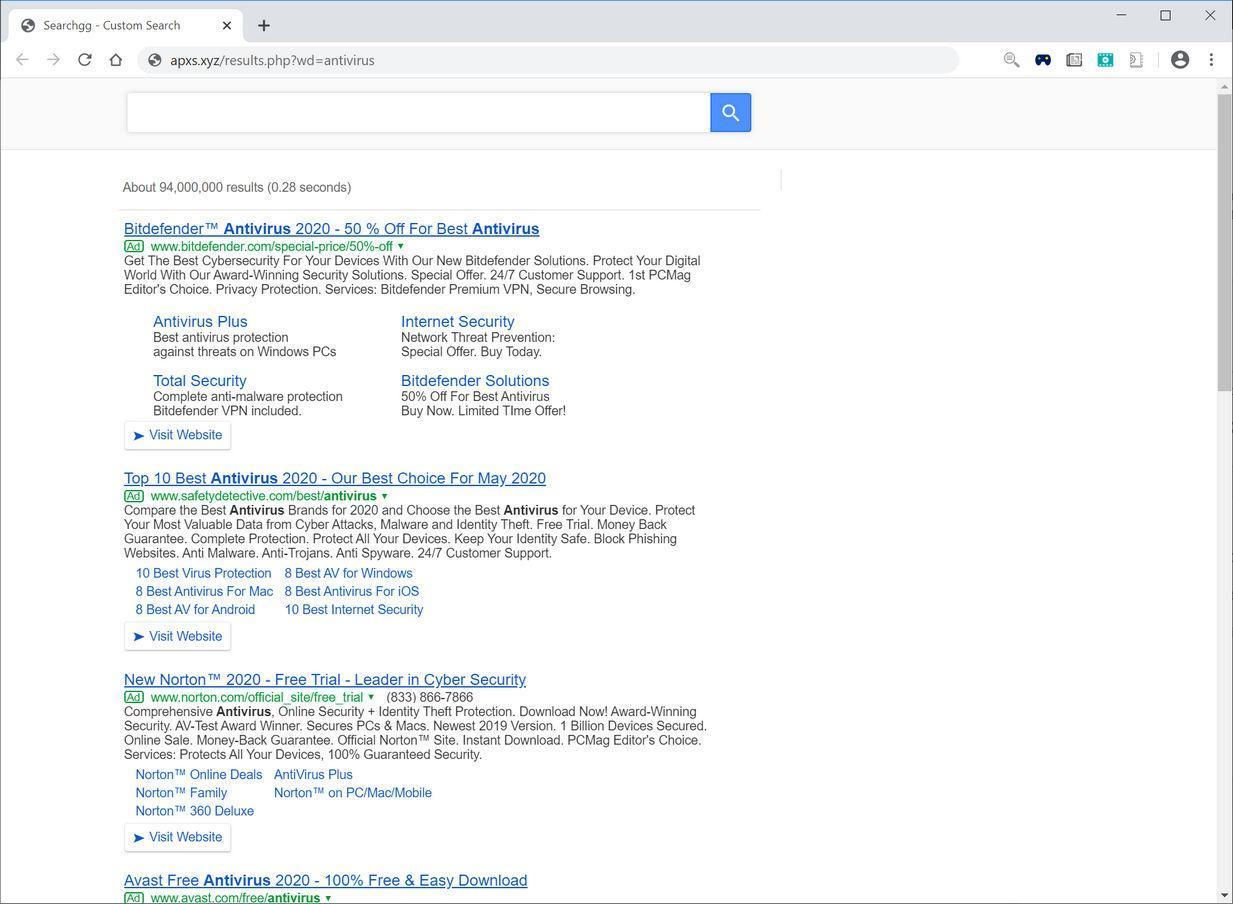The image size is (1233, 904).
Task: Click the scrollbar up arrow
Action: pos(1225,87)
